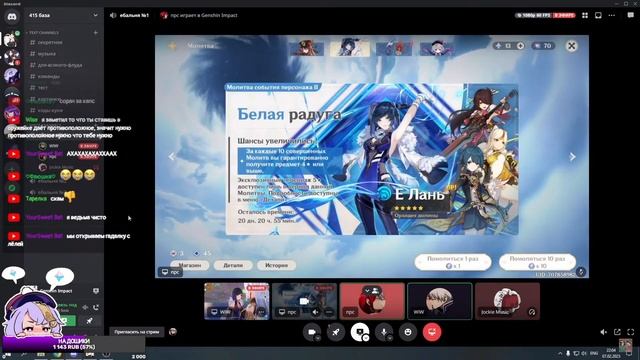
Task: Add primogems with plus button
Action: 520,46
